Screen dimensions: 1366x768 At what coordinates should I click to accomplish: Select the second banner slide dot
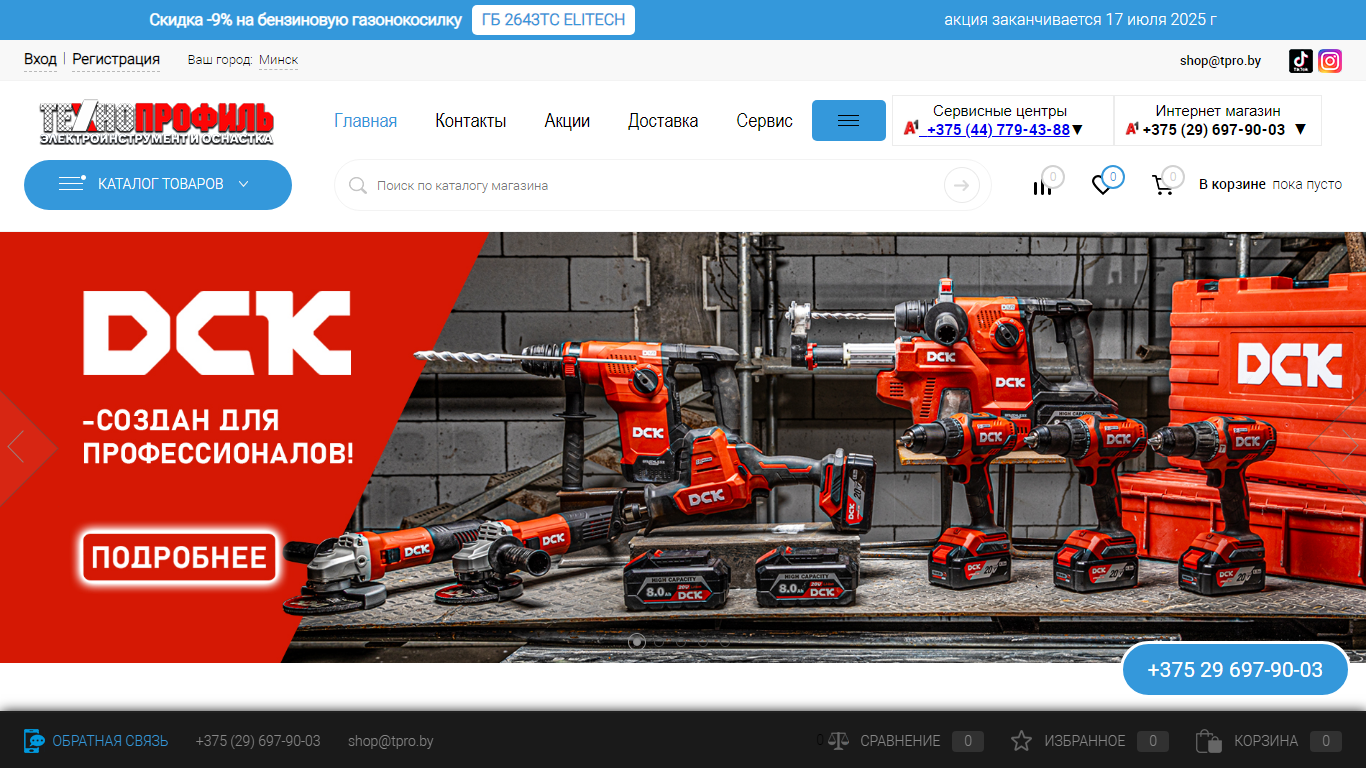pyautogui.click(x=659, y=641)
